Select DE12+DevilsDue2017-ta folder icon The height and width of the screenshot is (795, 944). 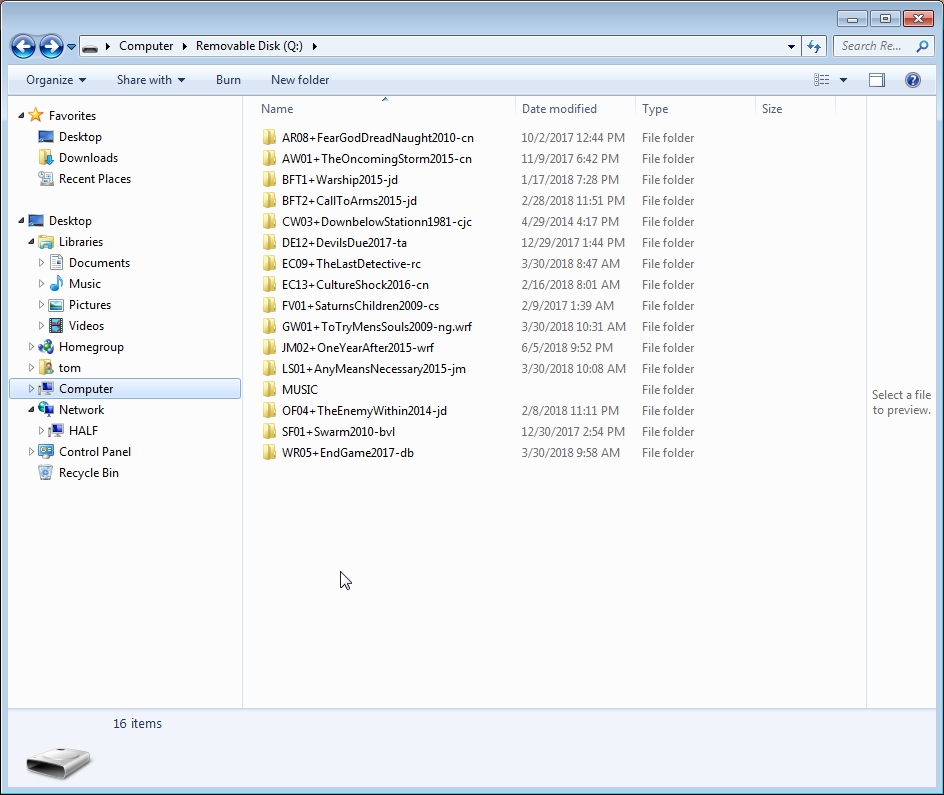[x=269, y=243]
